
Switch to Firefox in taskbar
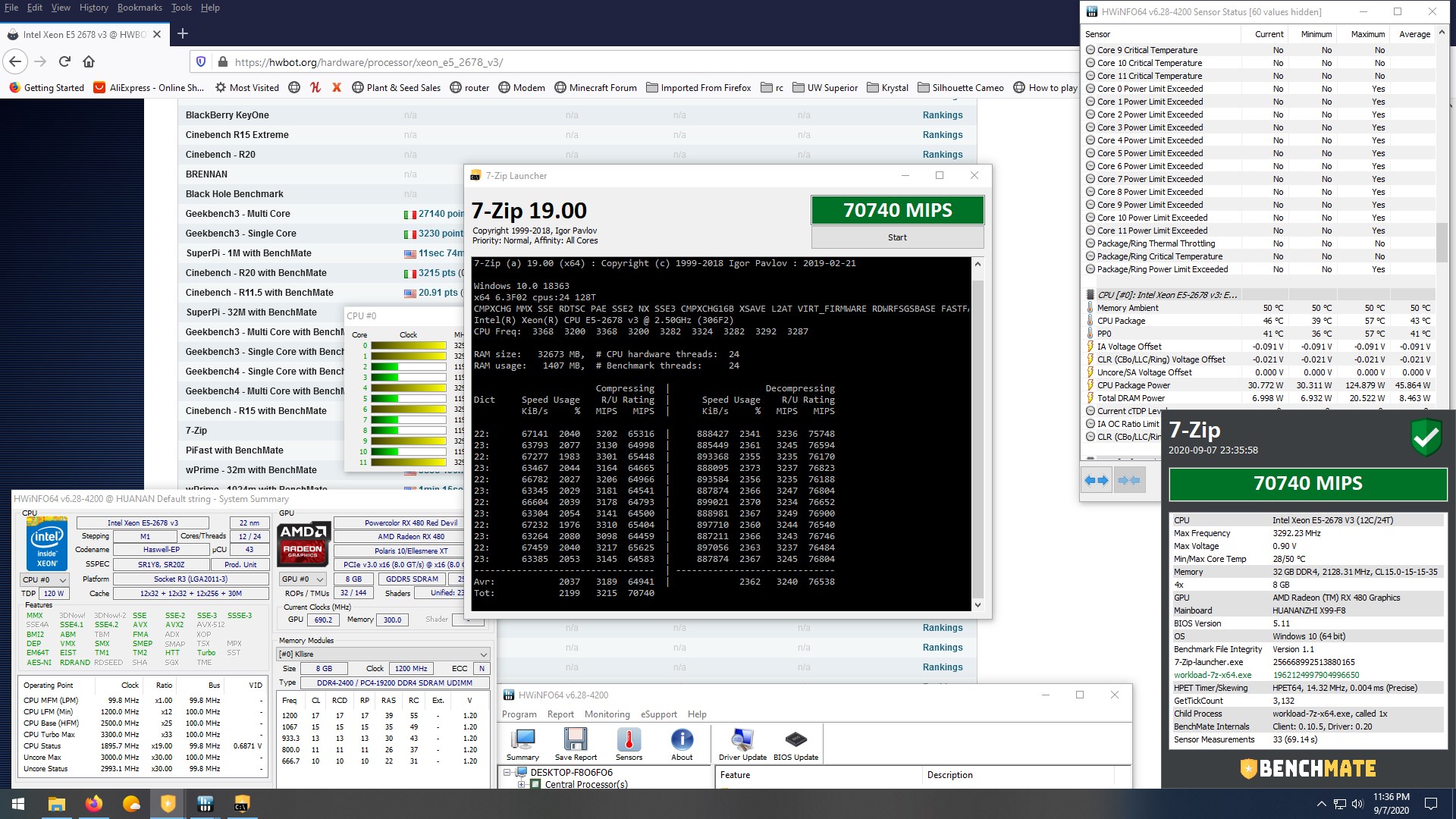[x=93, y=804]
